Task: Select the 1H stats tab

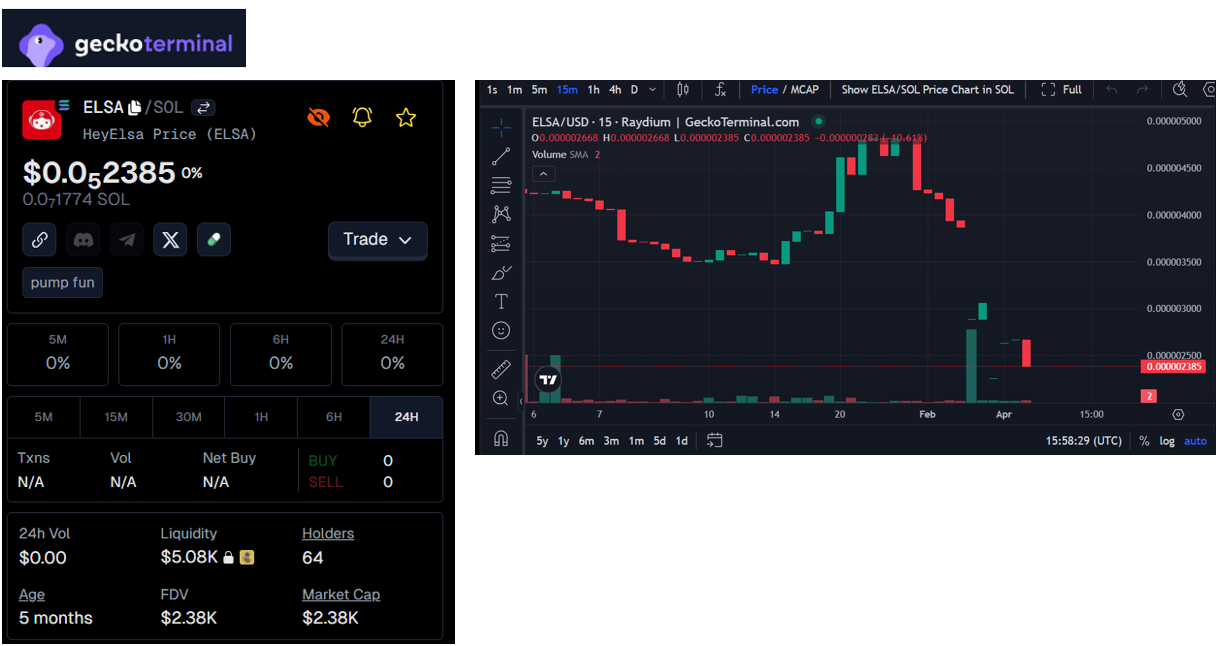Action: coord(261,417)
